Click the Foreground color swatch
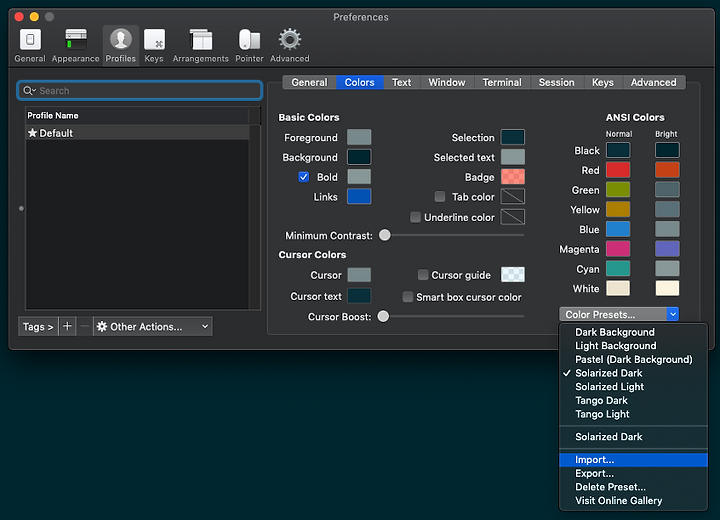The height and width of the screenshot is (520, 720). (x=359, y=137)
